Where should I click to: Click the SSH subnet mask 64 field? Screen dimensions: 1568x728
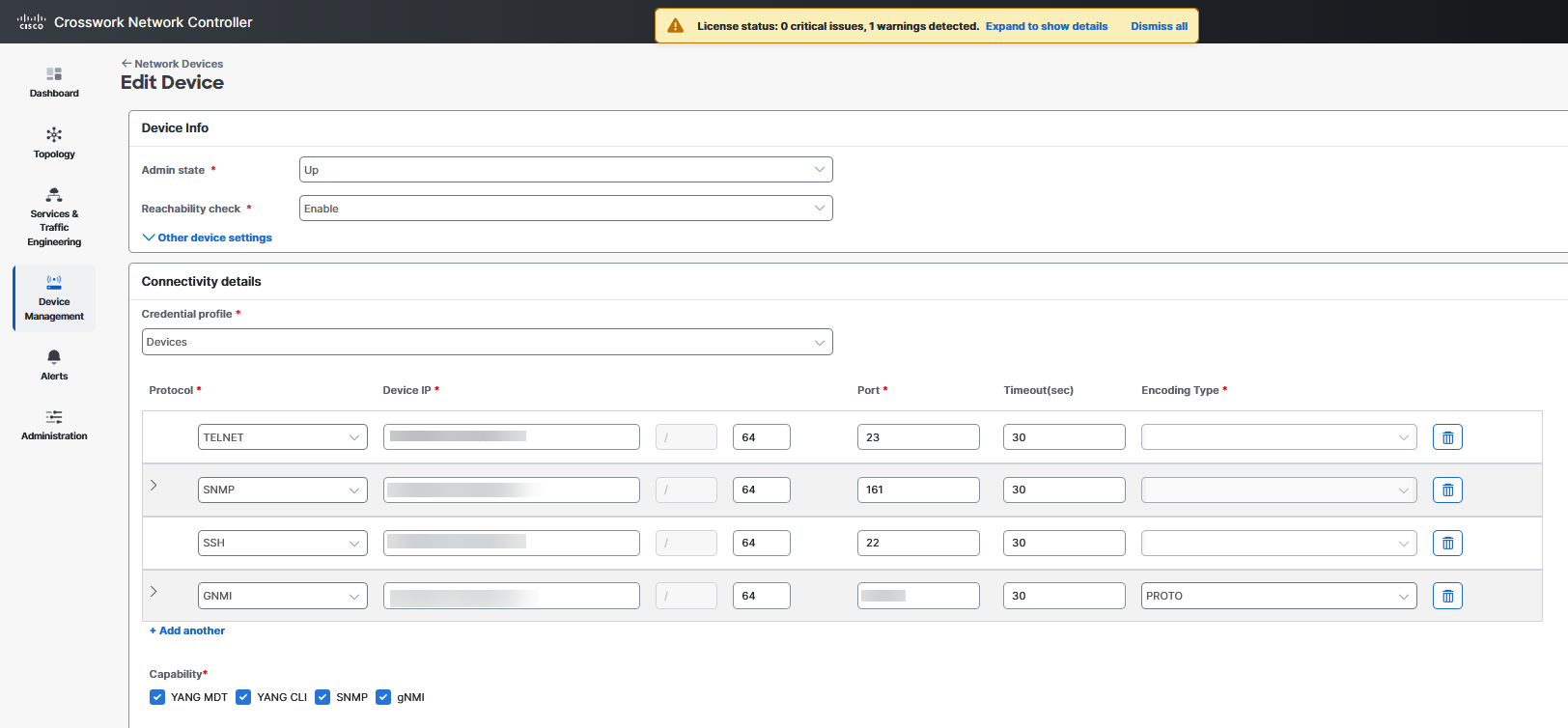[x=762, y=543]
